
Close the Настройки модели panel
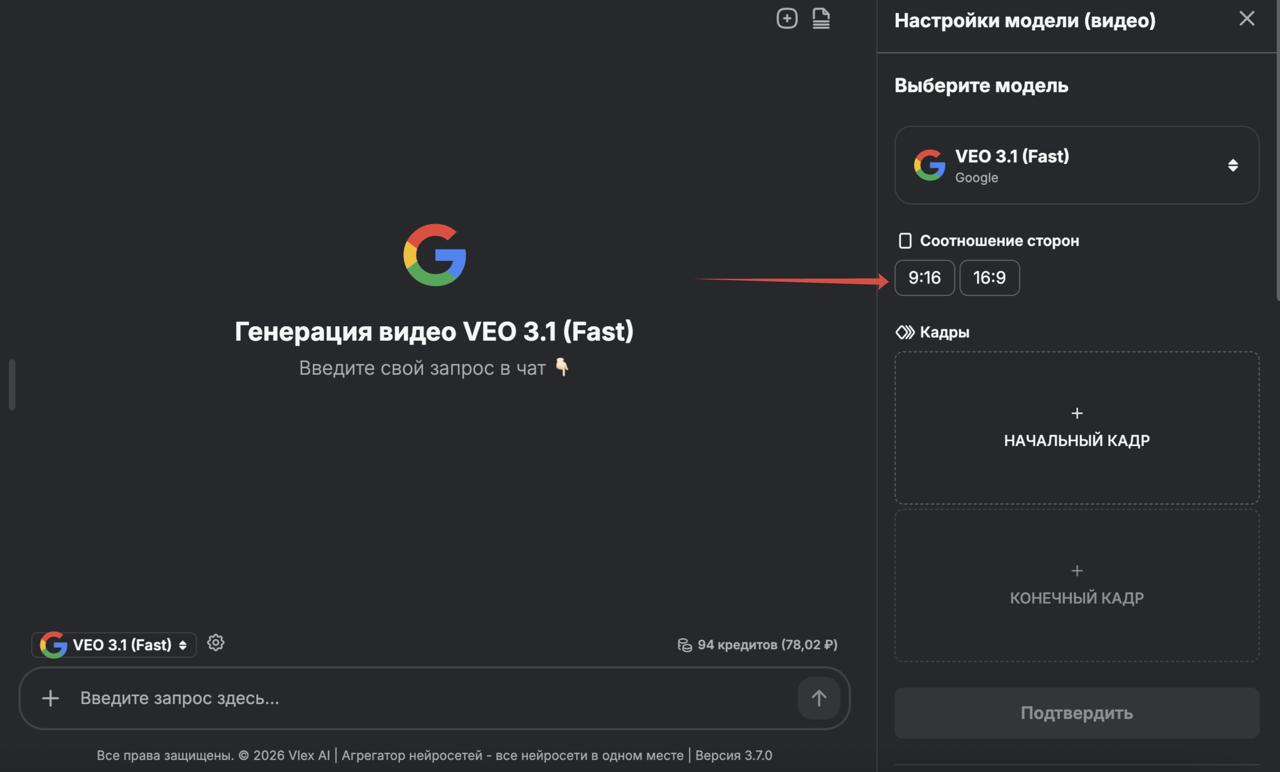coord(1246,19)
